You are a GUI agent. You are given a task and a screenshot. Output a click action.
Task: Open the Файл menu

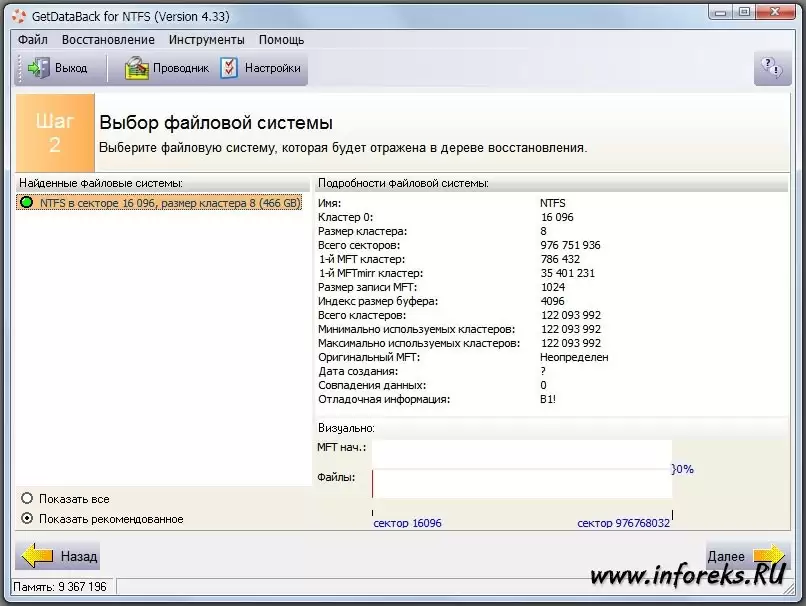(x=32, y=40)
